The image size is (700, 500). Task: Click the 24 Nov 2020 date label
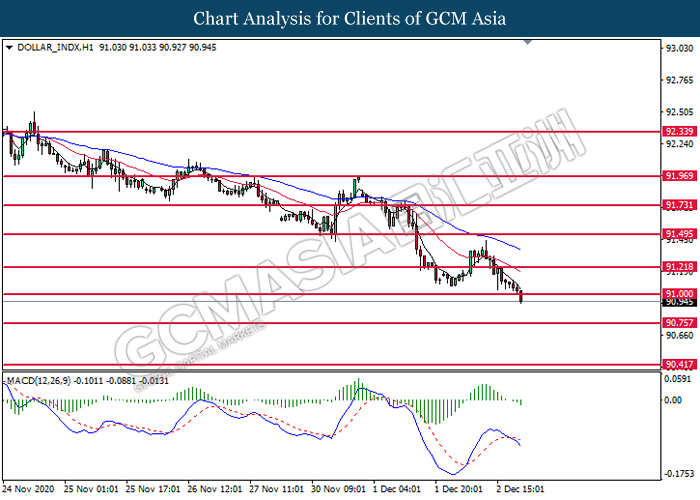[x=29, y=489]
